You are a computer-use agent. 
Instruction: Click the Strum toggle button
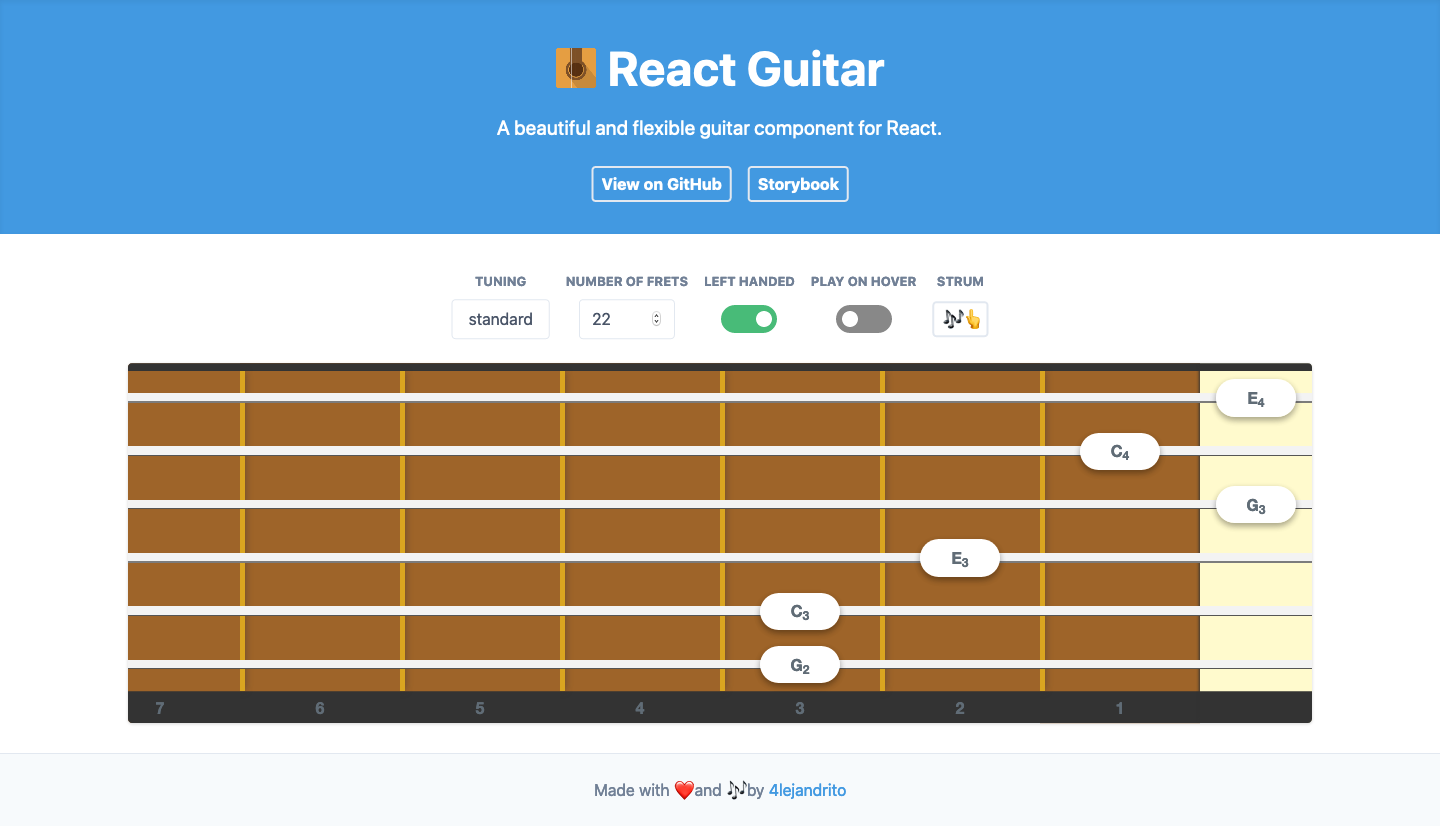959,318
